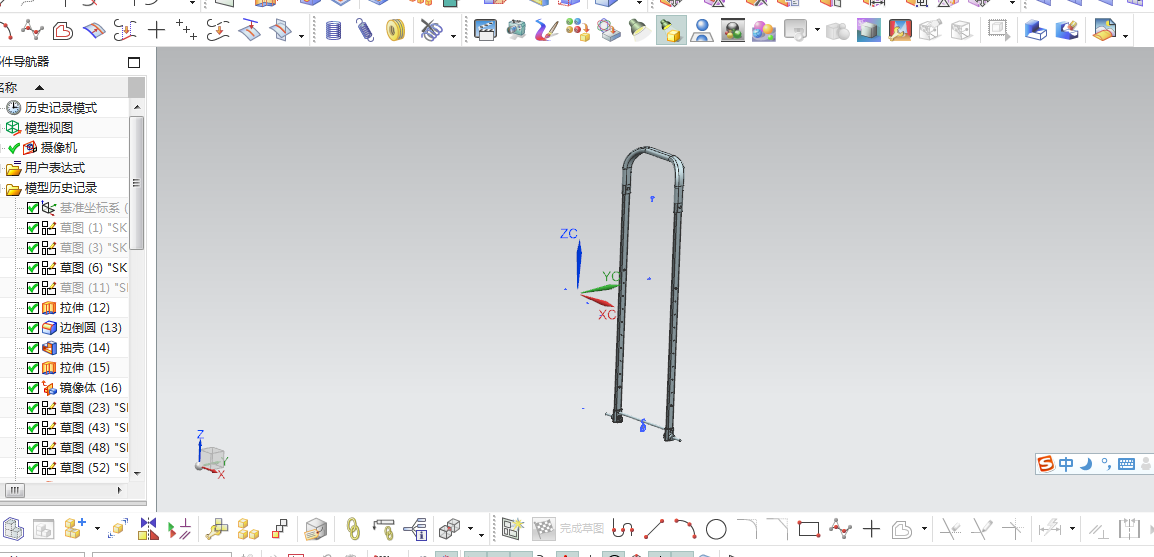Select the blue extension spring icon
Image resolution: width=1154 pixels, height=557 pixels.
tap(365, 30)
